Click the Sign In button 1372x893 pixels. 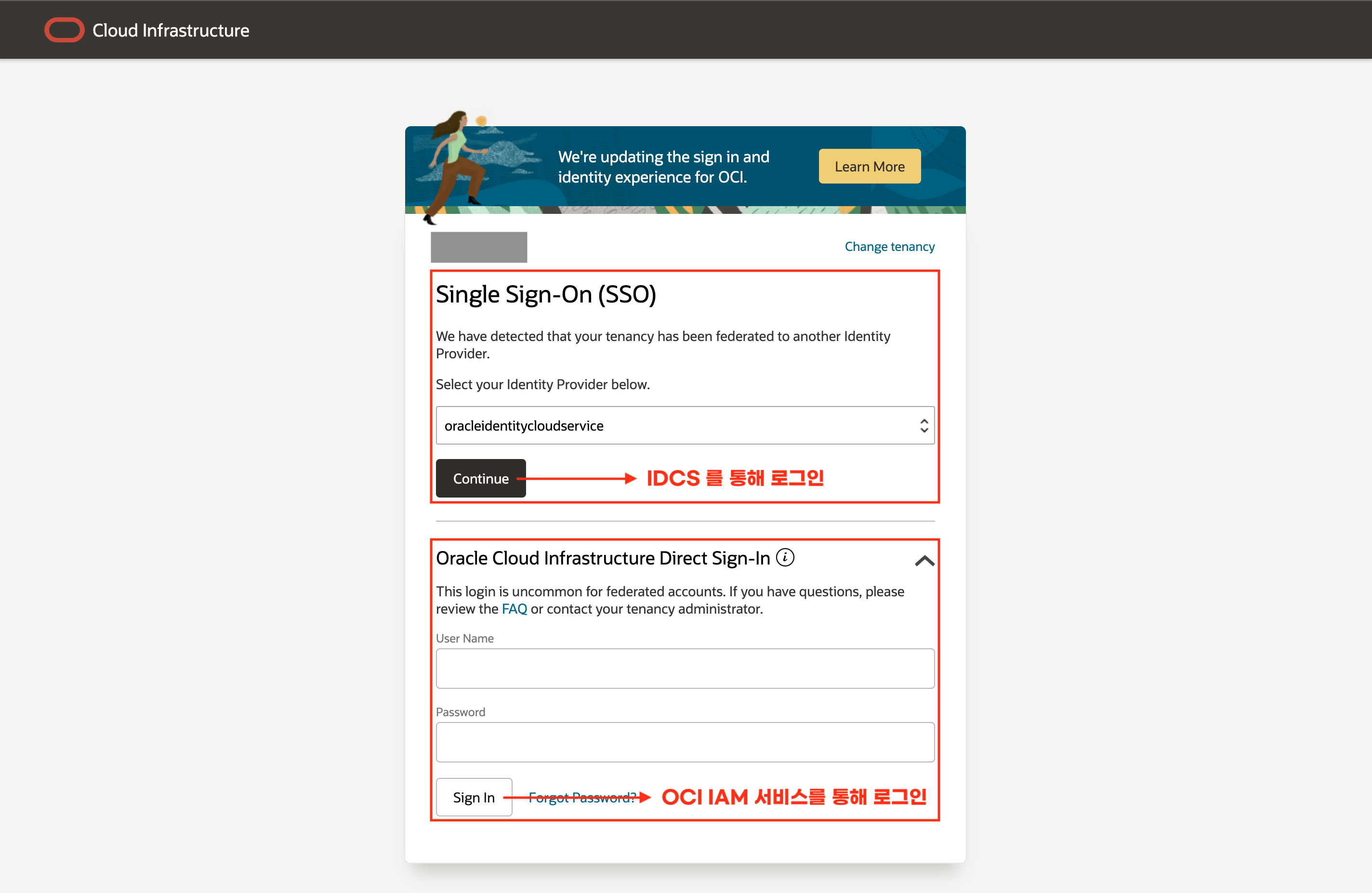coord(474,797)
